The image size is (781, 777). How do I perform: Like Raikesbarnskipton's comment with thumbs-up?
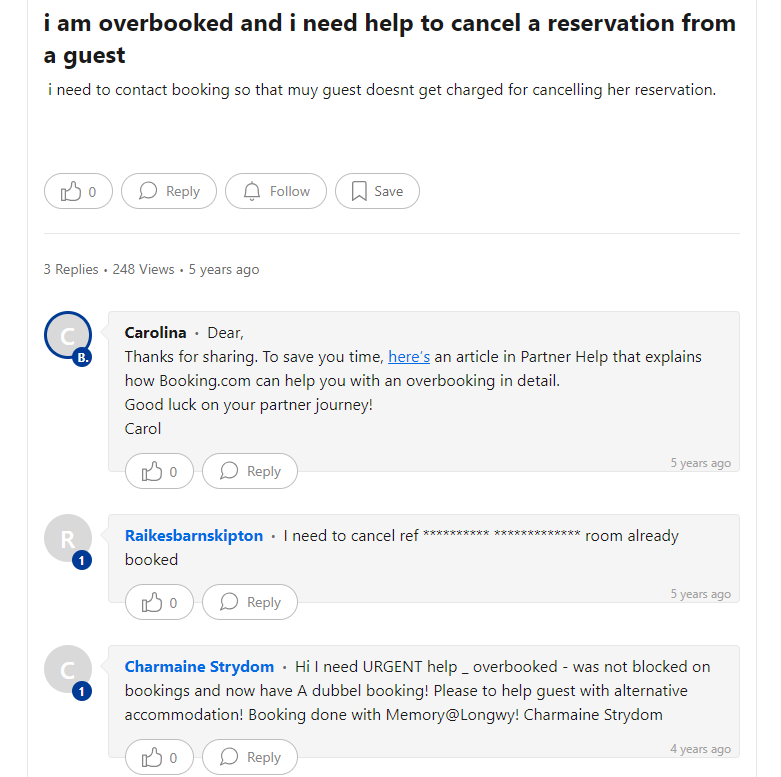click(159, 602)
